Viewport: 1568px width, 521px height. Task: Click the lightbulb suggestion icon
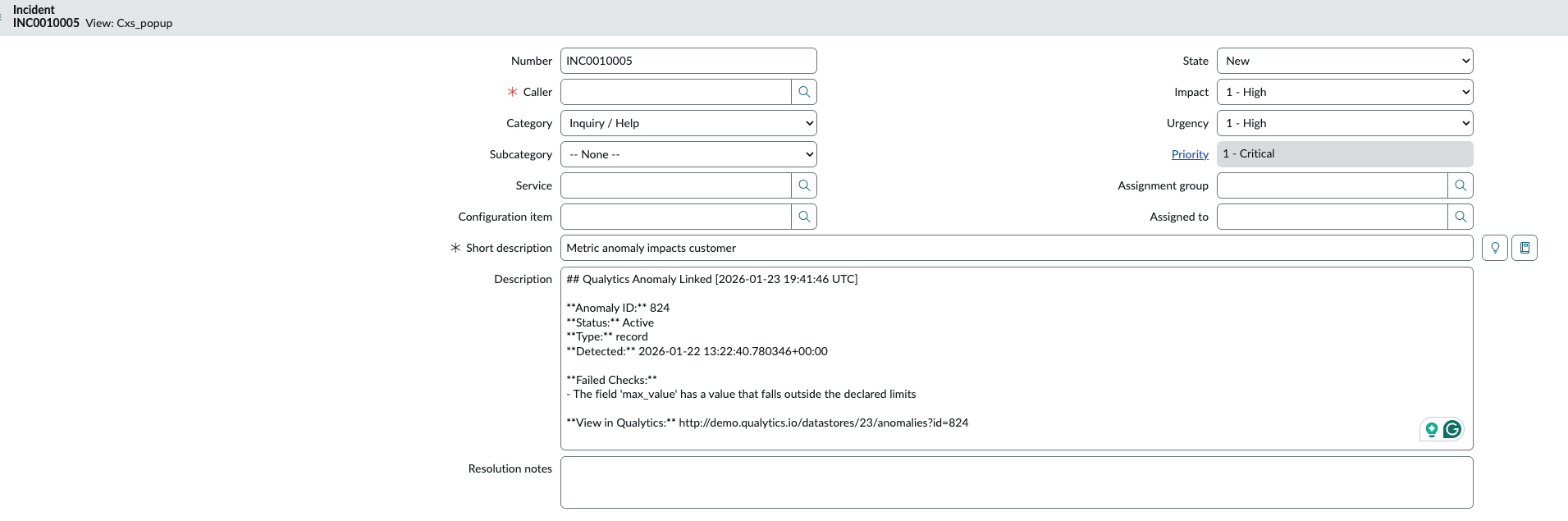point(1495,248)
